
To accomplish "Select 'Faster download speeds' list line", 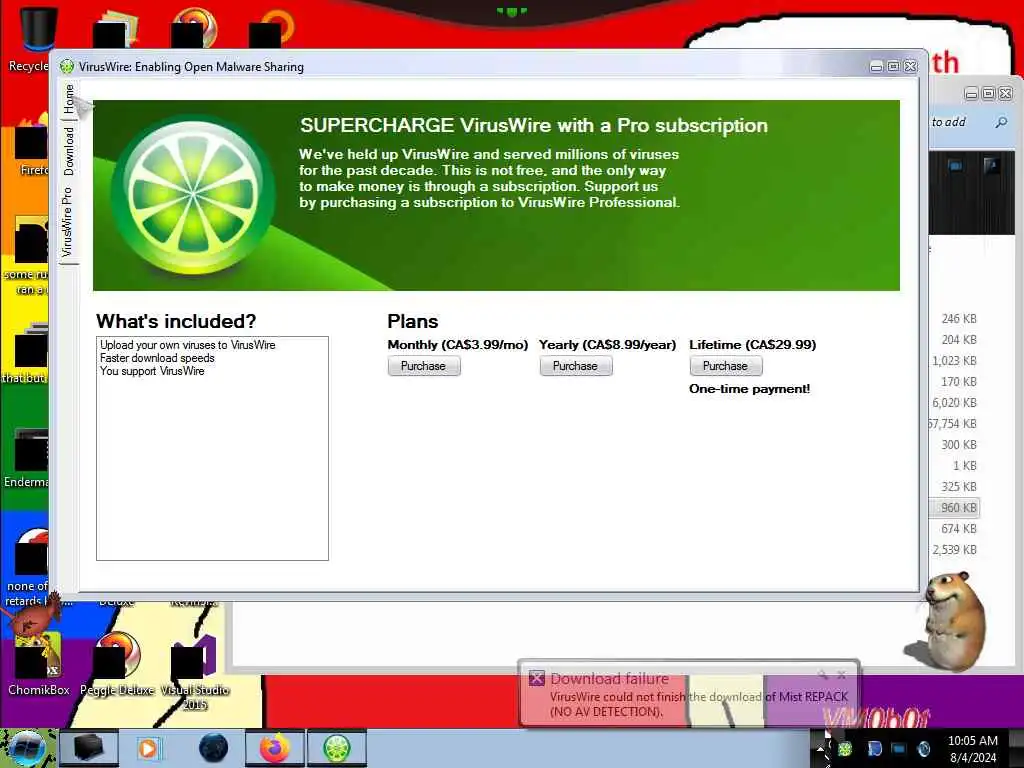I will click(157, 358).
